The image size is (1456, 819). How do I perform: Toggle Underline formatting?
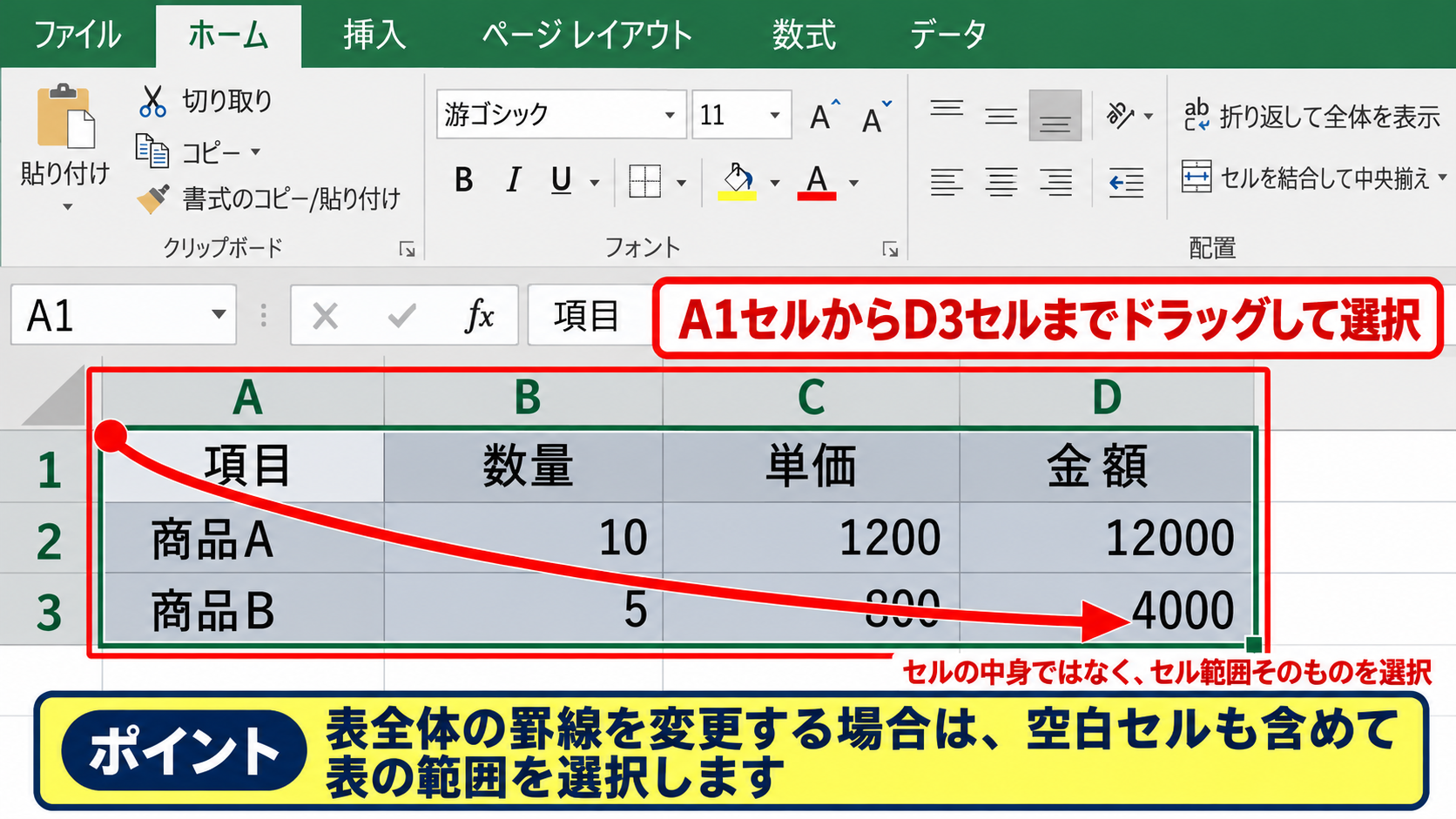[x=561, y=181]
